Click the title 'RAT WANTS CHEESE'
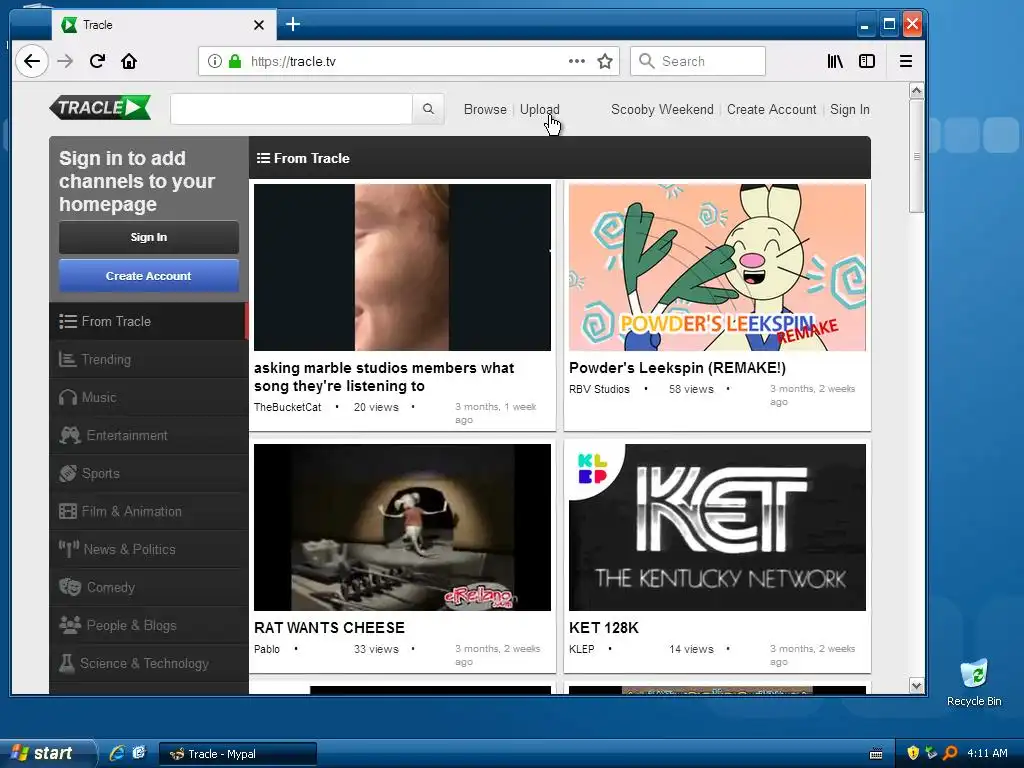1024x768 pixels. pyautogui.click(x=329, y=628)
